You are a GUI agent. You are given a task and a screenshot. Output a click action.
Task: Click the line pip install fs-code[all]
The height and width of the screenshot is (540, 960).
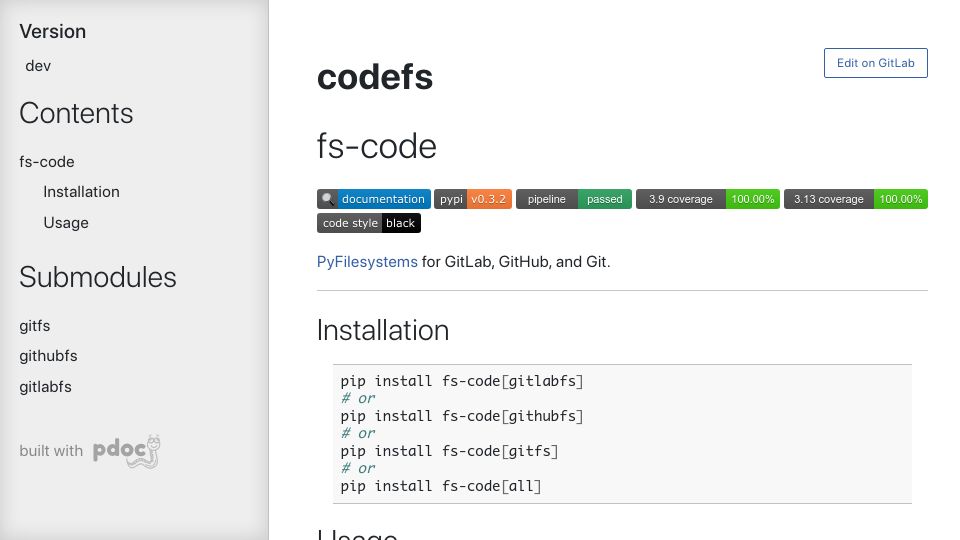[x=441, y=486]
